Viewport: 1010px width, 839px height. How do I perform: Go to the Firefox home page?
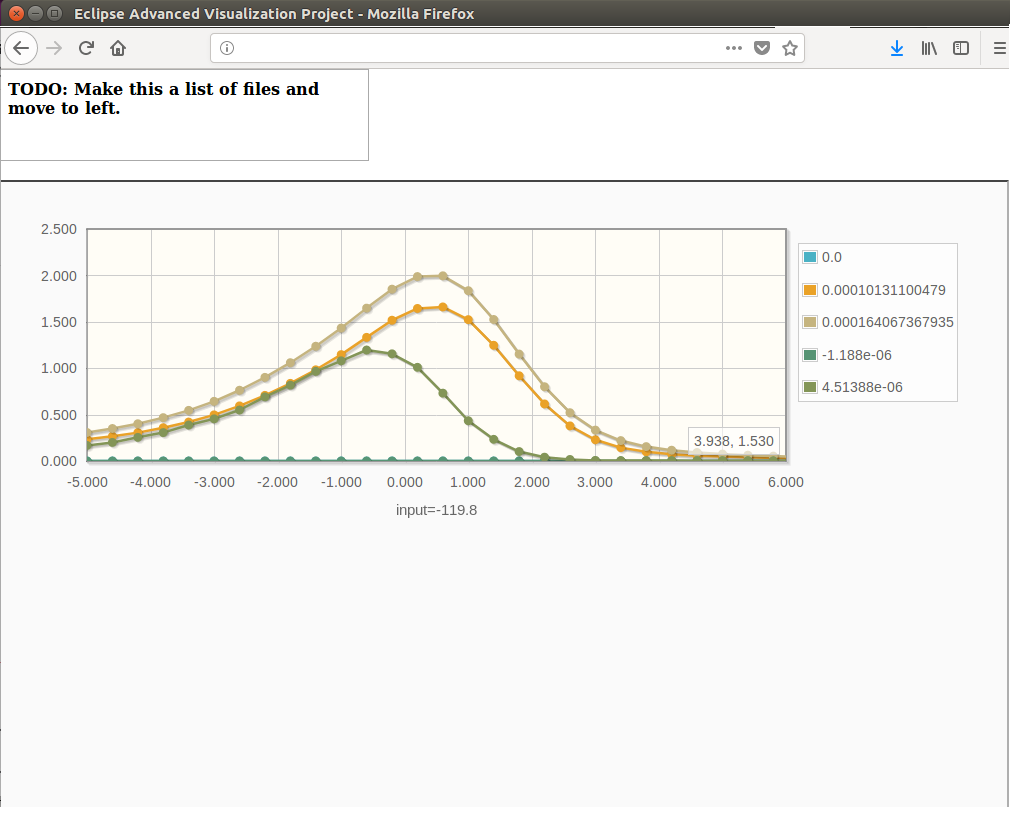point(118,48)
